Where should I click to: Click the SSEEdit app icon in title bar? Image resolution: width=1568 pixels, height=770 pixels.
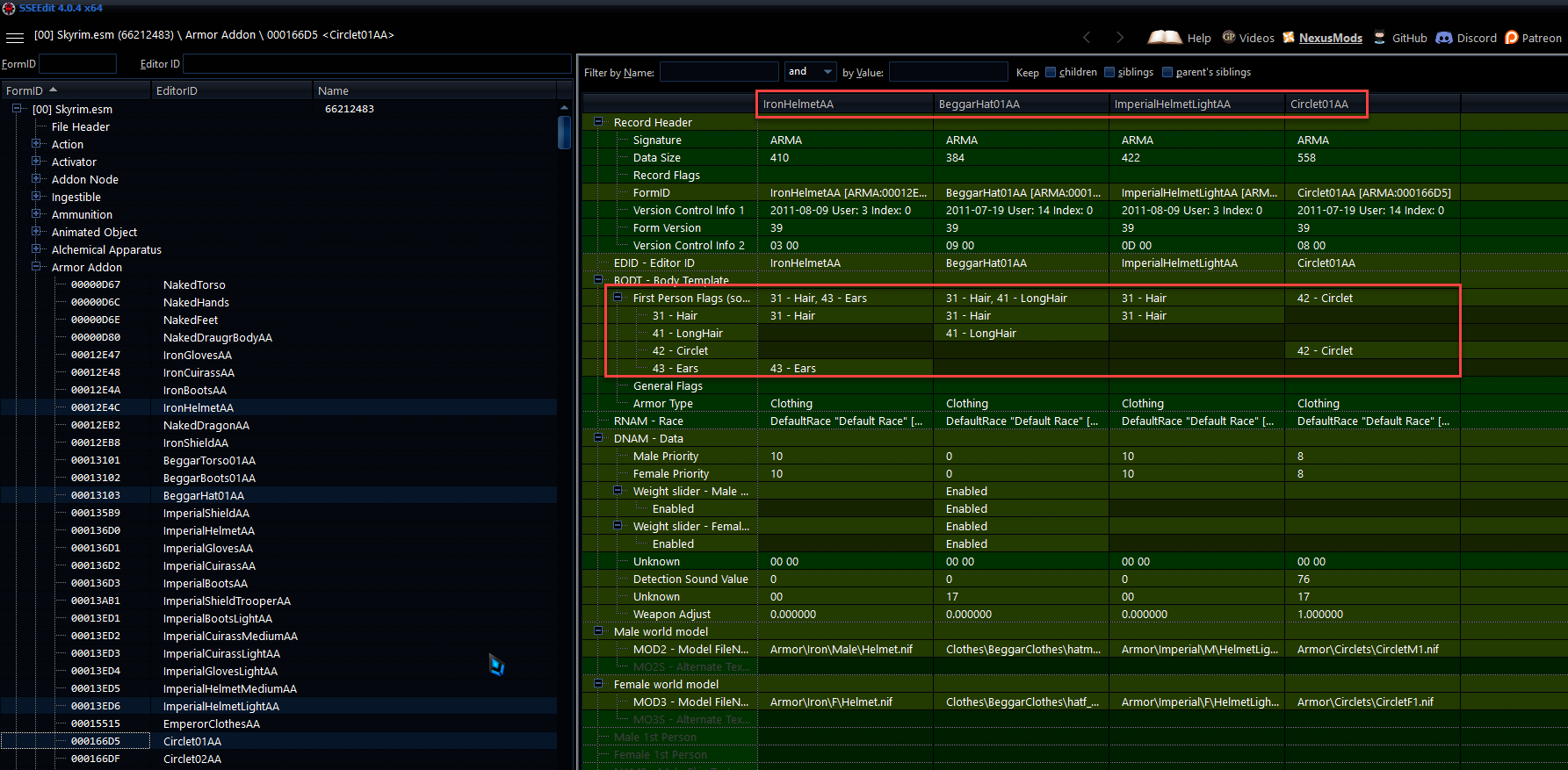(9, 8)
